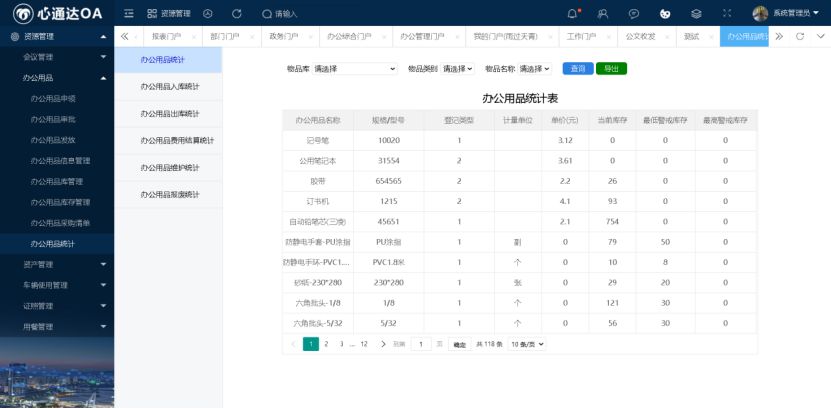This screenshot has height=409, width=831.
Task: Open the notification bell icon
Action: pyautogui.click(x=573, y=14)
